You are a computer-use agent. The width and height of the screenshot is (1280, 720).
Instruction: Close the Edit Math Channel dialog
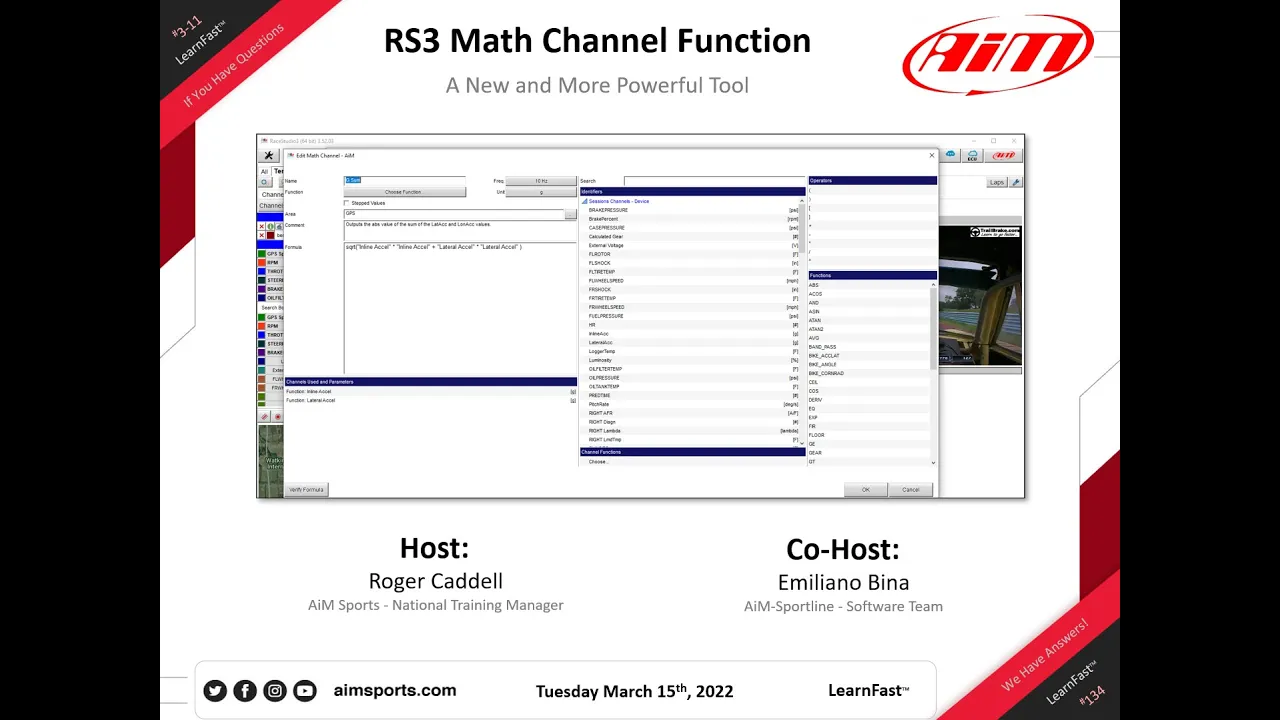coord(932,155)
